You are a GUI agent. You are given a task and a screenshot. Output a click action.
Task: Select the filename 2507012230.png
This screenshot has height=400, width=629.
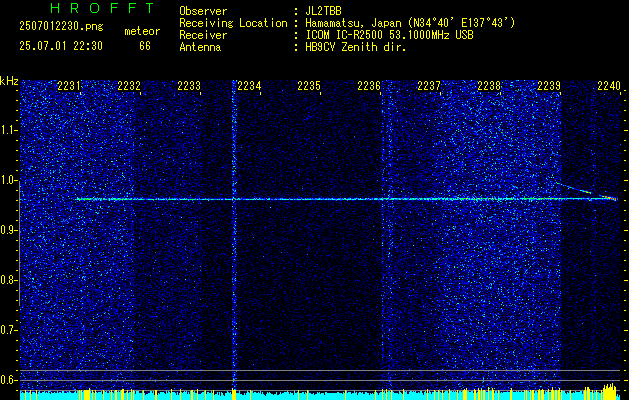point(61,27)
